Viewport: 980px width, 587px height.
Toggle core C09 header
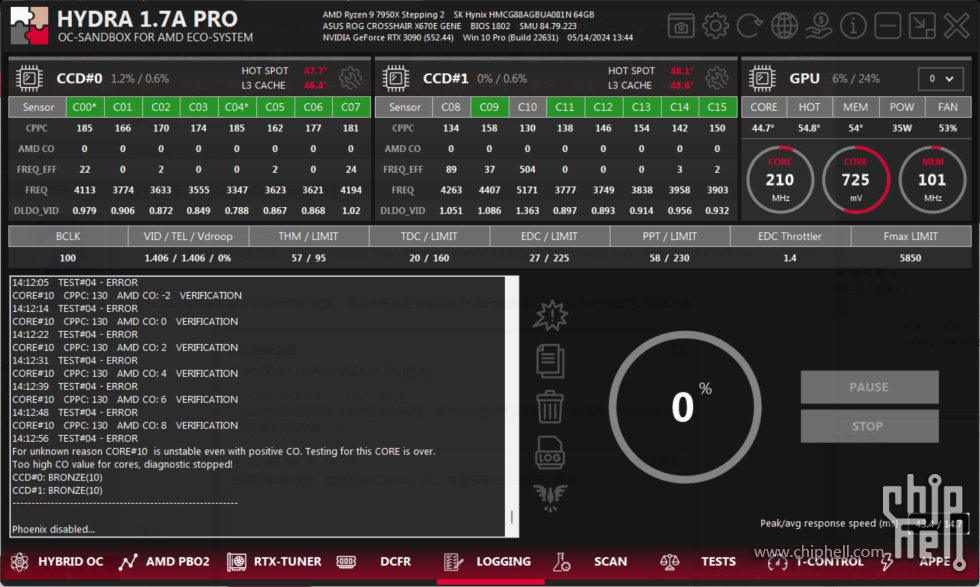point(489,107)
